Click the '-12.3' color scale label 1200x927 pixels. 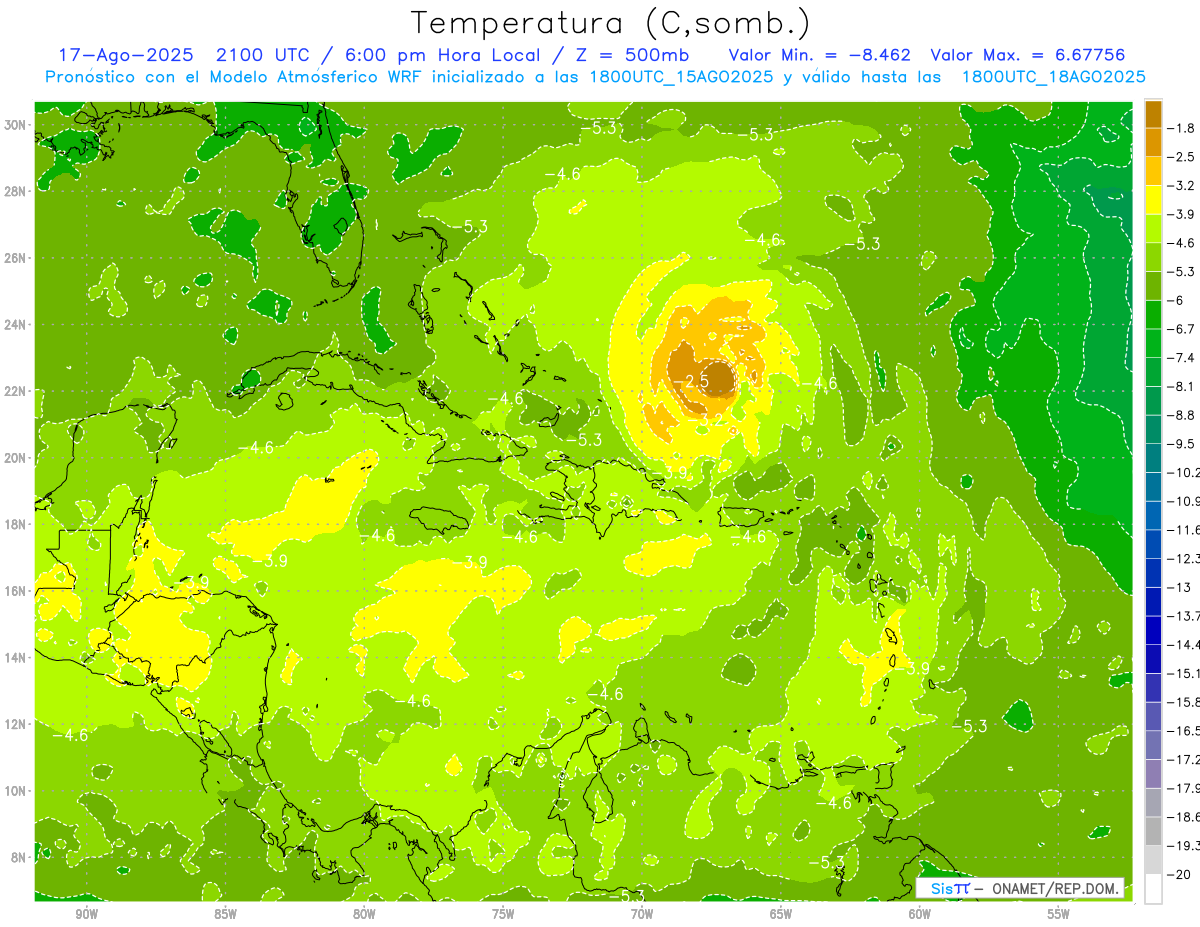click(1184, 558)
